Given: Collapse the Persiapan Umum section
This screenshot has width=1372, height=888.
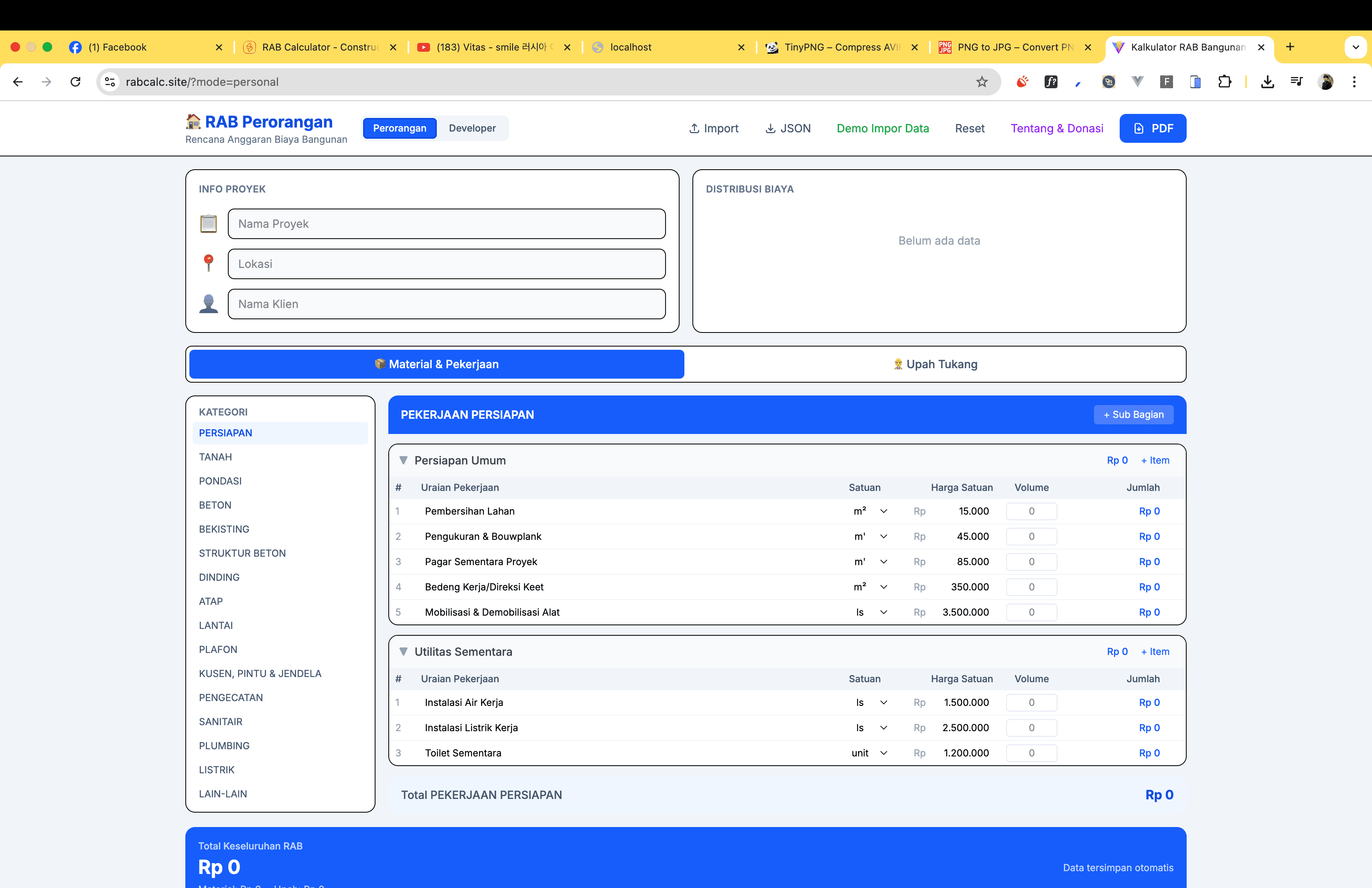Looking at the screenshot, I should tap(404, 460).
